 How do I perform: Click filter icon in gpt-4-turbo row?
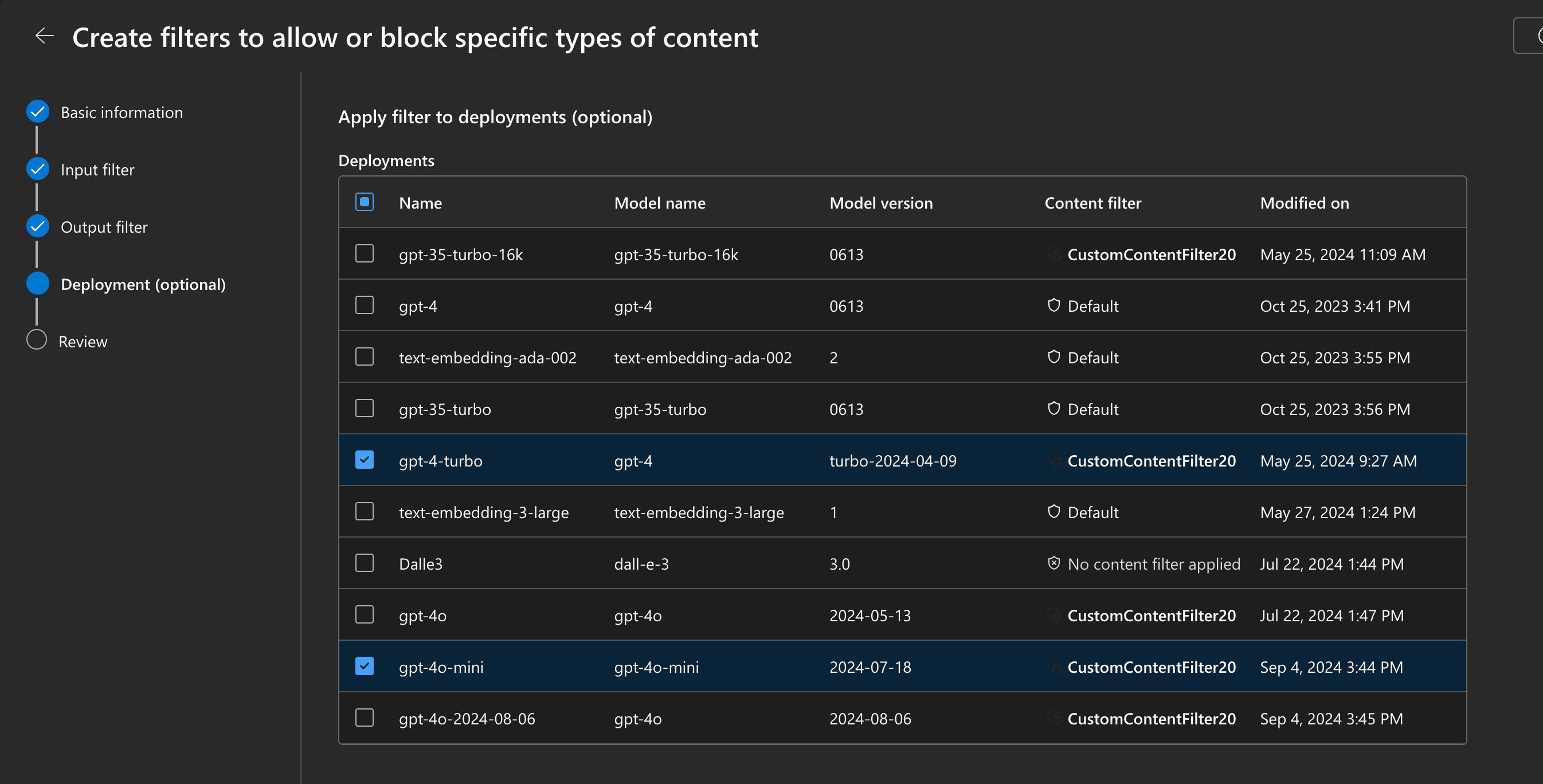1054,460
